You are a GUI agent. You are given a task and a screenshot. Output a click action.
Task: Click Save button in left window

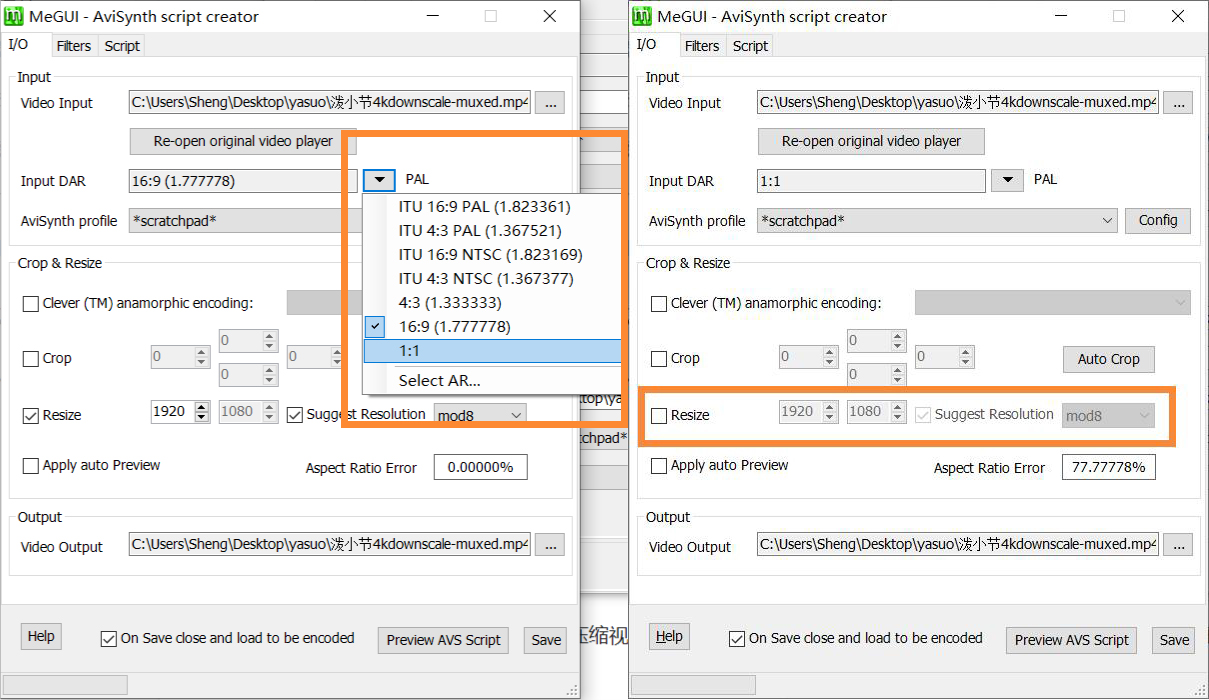coord(546,640)
